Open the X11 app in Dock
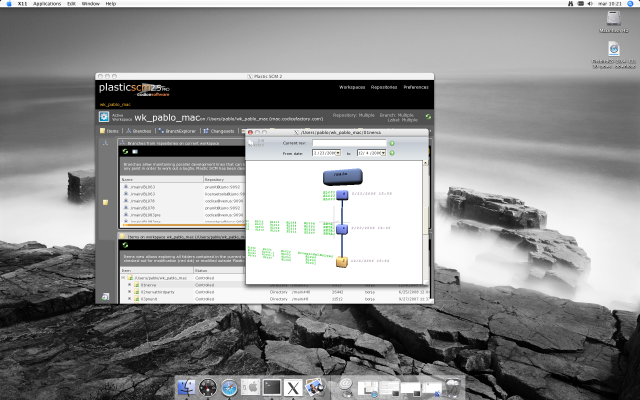640x400 pixels. (293, 387)
